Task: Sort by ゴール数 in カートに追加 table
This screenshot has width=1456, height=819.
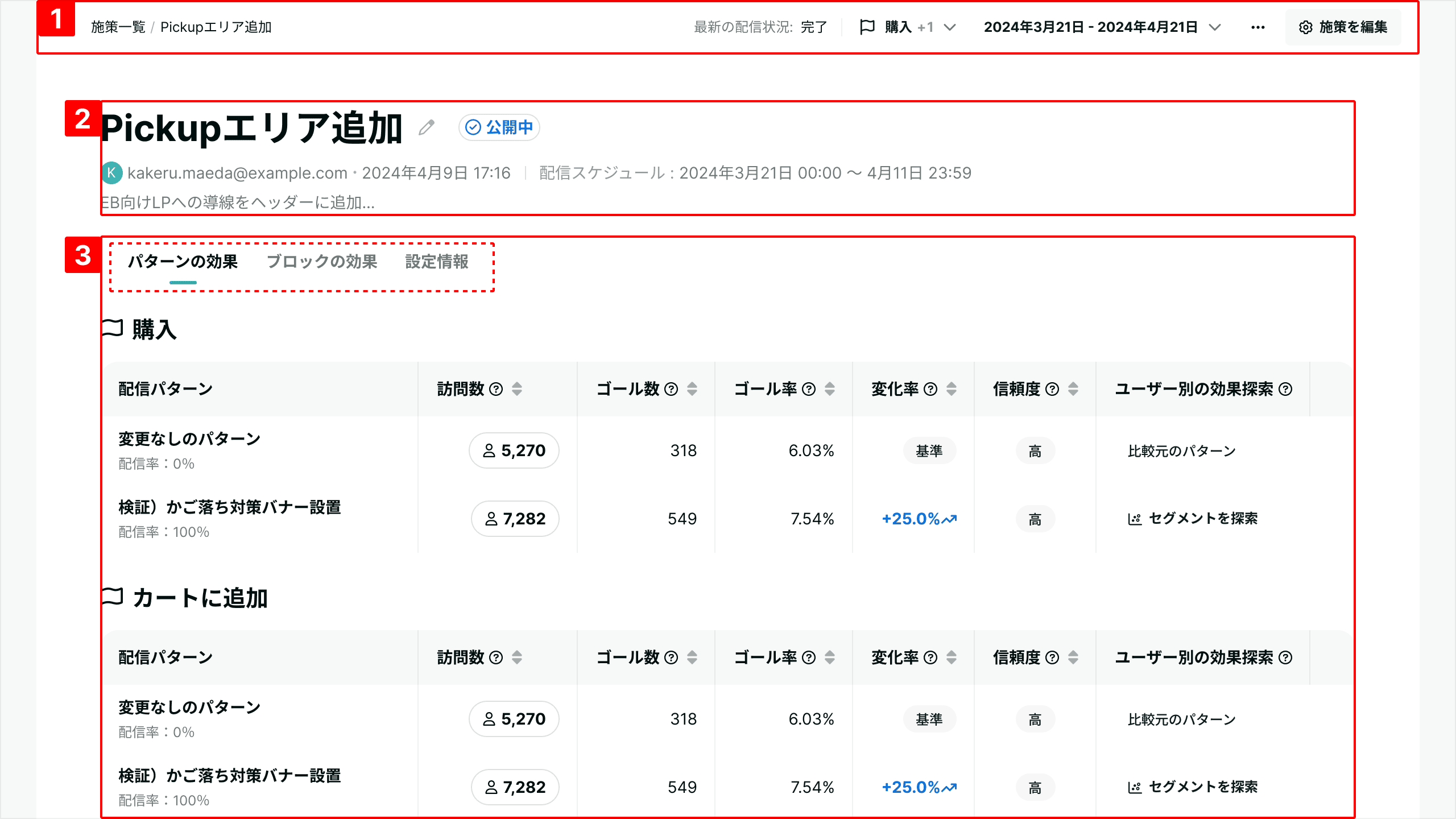Action: click(x=692, y=657)
